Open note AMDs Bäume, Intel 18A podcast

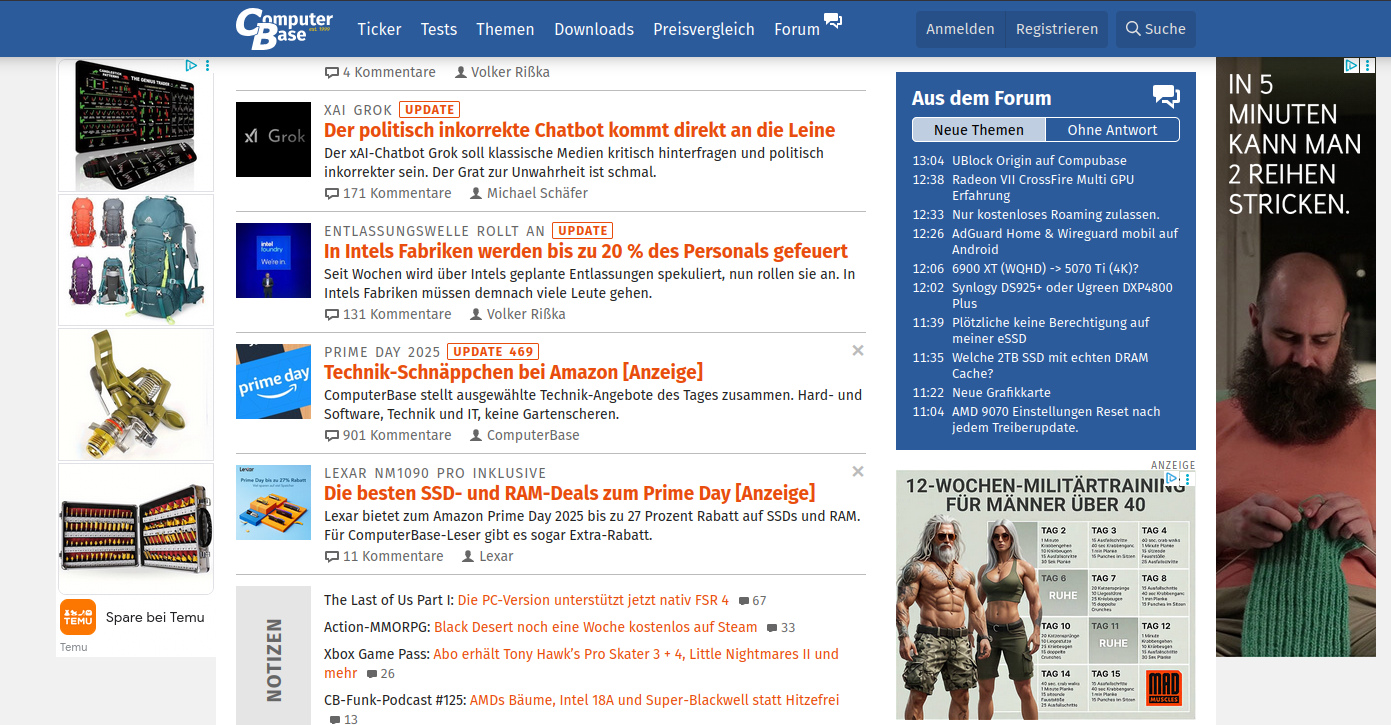point(654,700)
